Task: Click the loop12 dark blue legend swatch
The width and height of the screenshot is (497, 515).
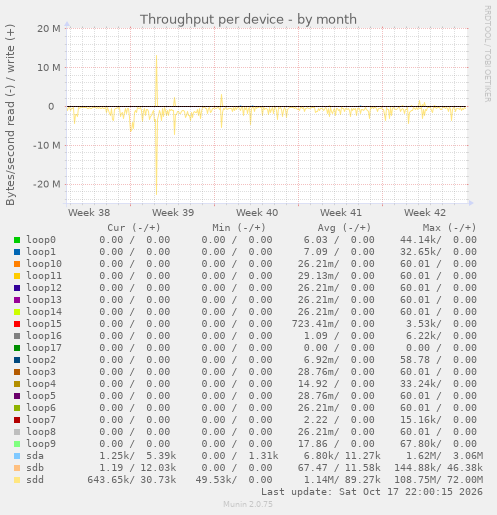Action: [x=17, y=288]
